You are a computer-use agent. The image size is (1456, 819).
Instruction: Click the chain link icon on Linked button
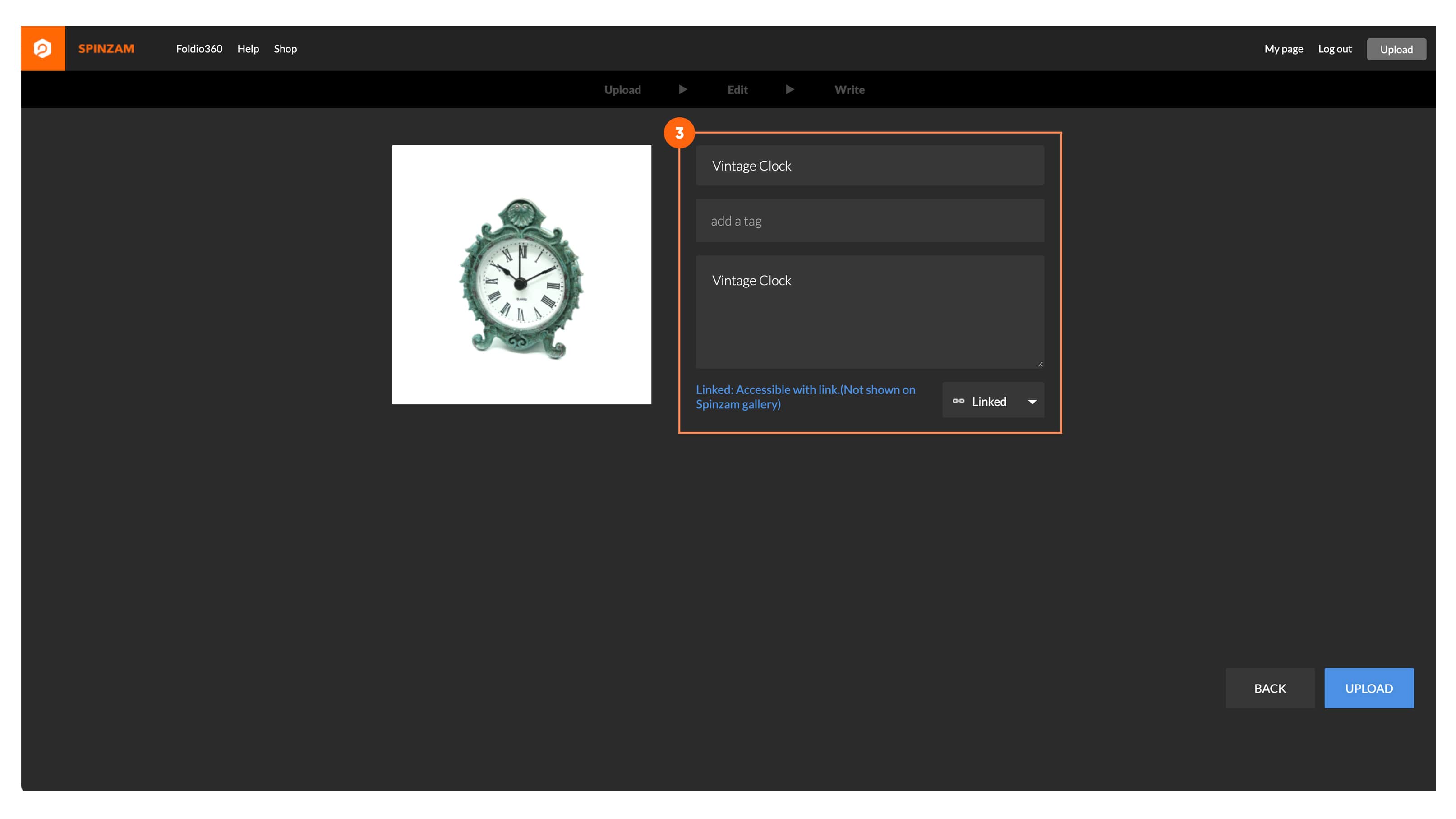958,400
